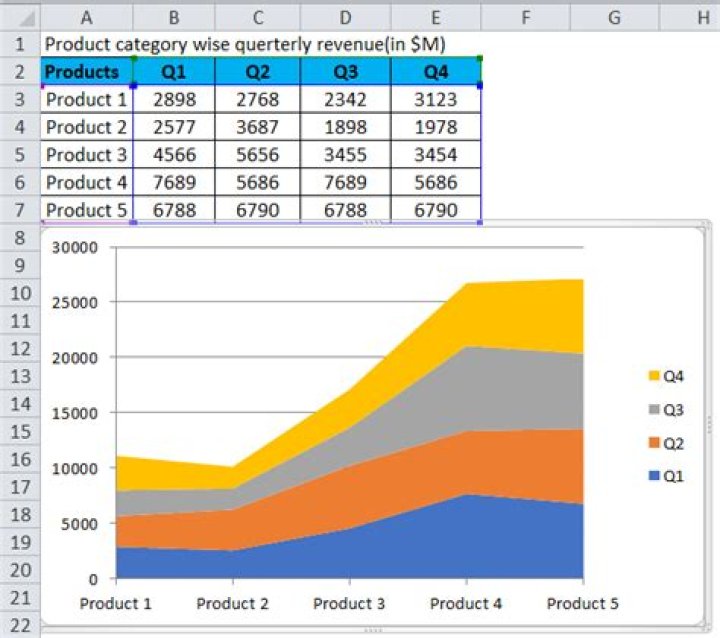Select the orange Q2 legend entry
This screenshot has height=638, width=720.
(x=666, y=443)
